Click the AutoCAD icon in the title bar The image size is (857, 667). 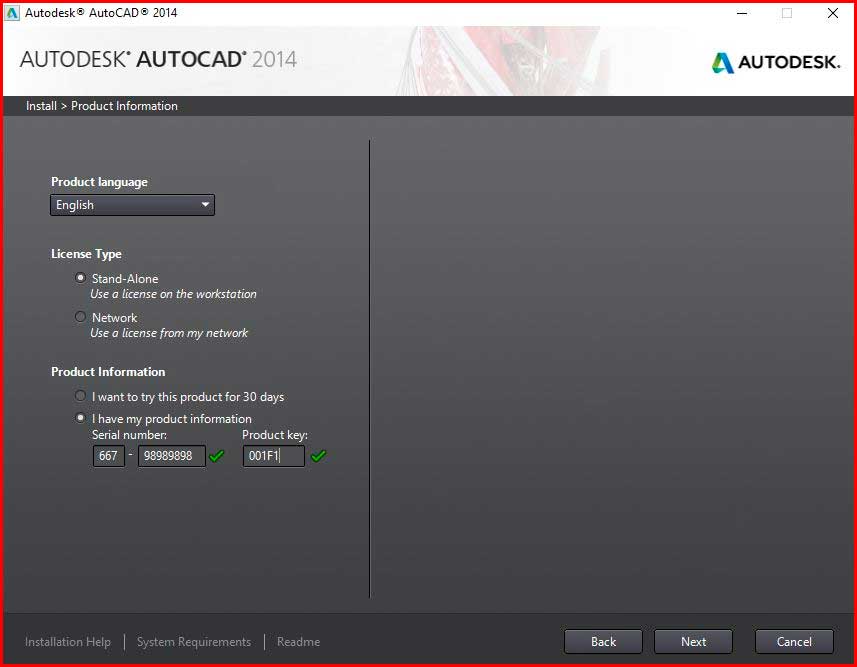[13, 13]
